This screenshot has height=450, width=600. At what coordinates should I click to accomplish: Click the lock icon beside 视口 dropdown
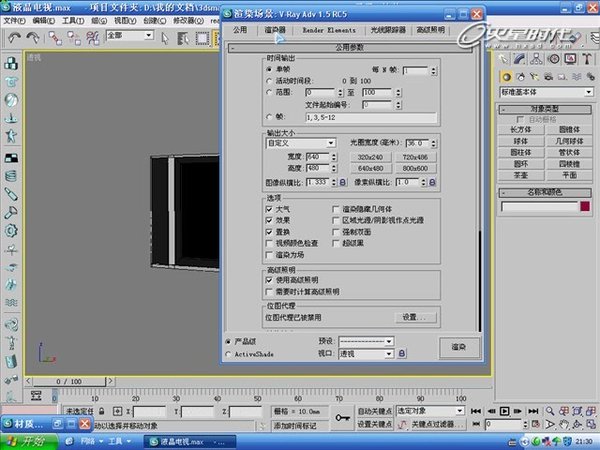tap(401, 352)
